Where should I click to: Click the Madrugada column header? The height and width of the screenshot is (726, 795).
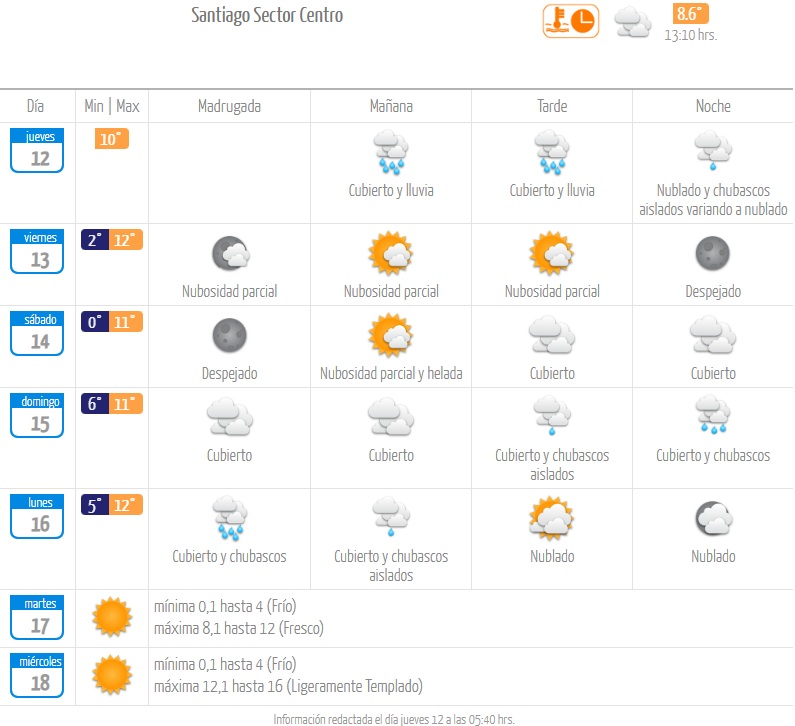229,106
